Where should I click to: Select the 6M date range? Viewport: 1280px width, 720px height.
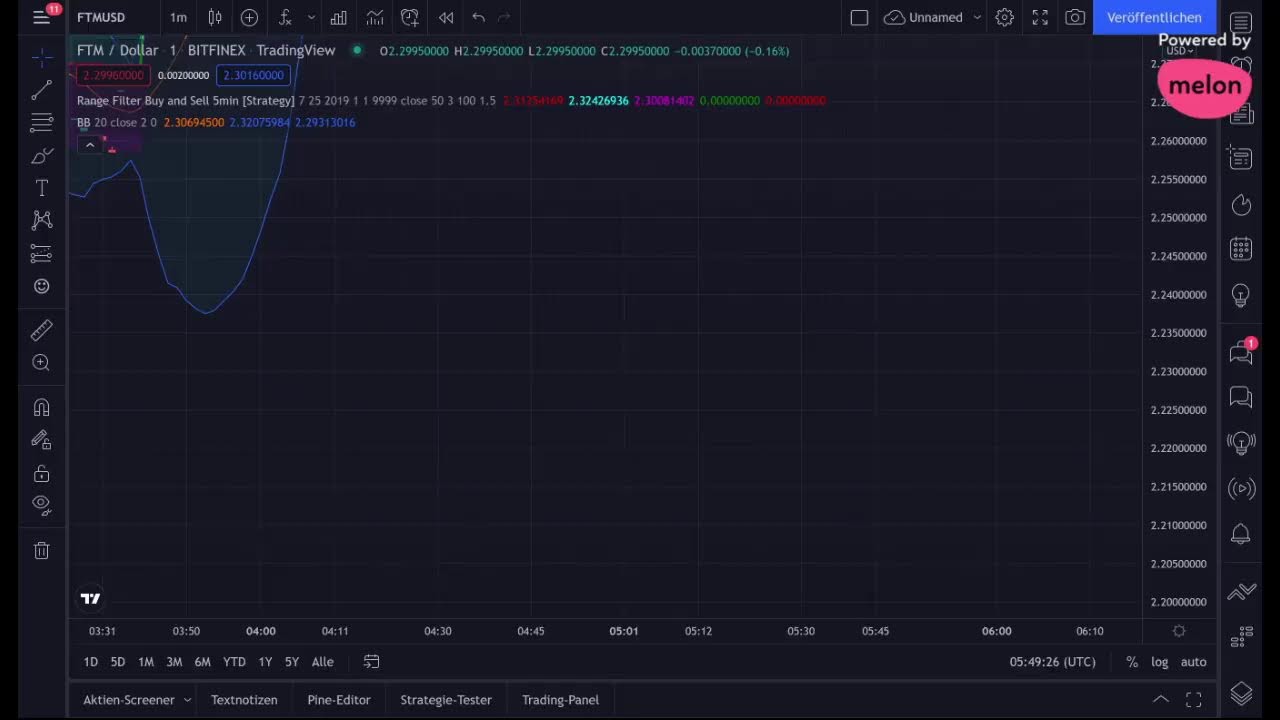pyautogui.click(x=203, y=662)
